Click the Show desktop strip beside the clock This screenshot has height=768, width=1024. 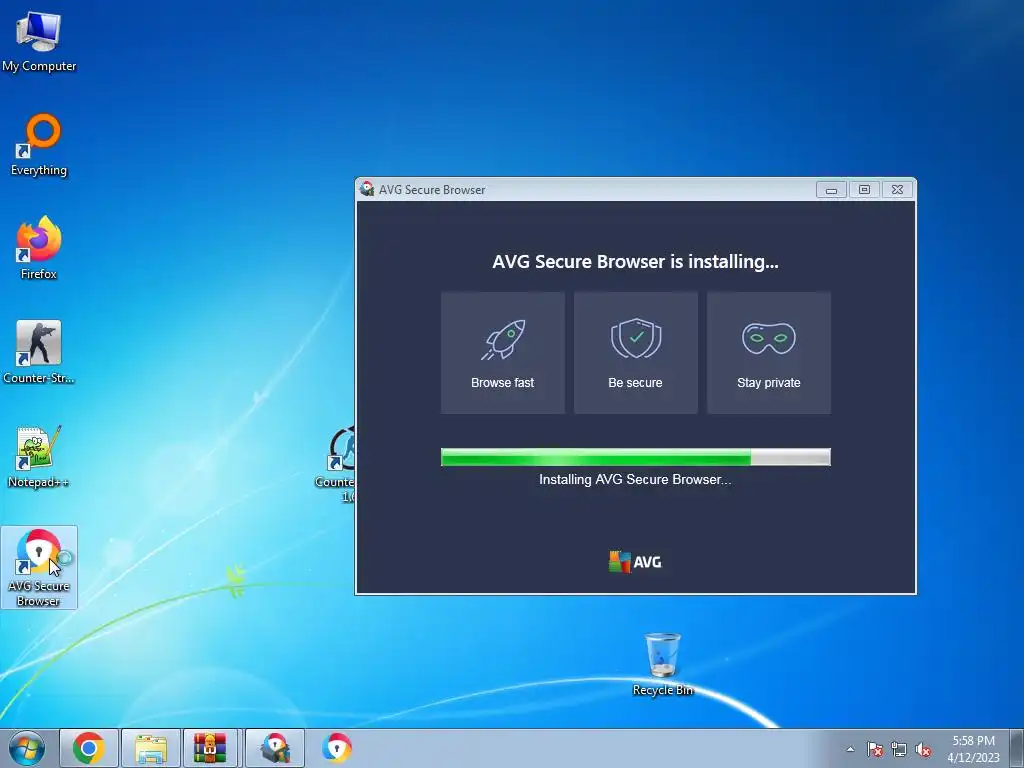click(x=1017, y=749)
